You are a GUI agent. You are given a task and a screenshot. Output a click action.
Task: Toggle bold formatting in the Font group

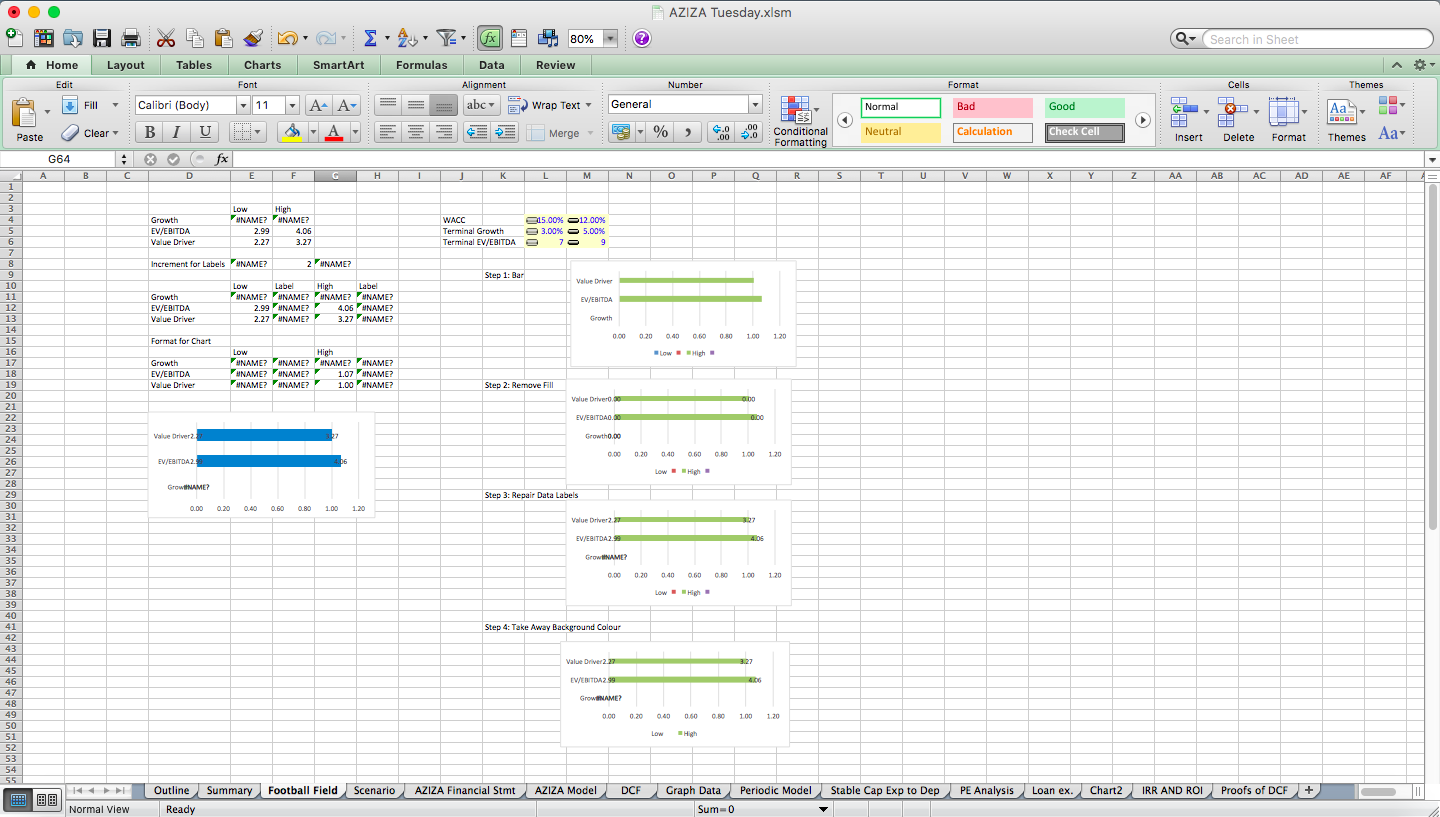pos(149,131)
